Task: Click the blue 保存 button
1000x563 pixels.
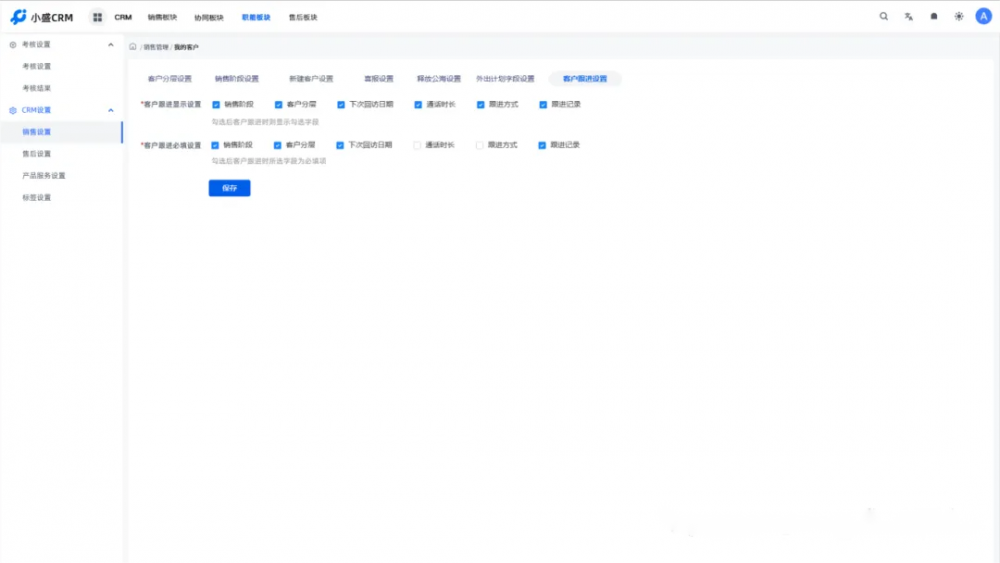Action: tap(229, 188)
